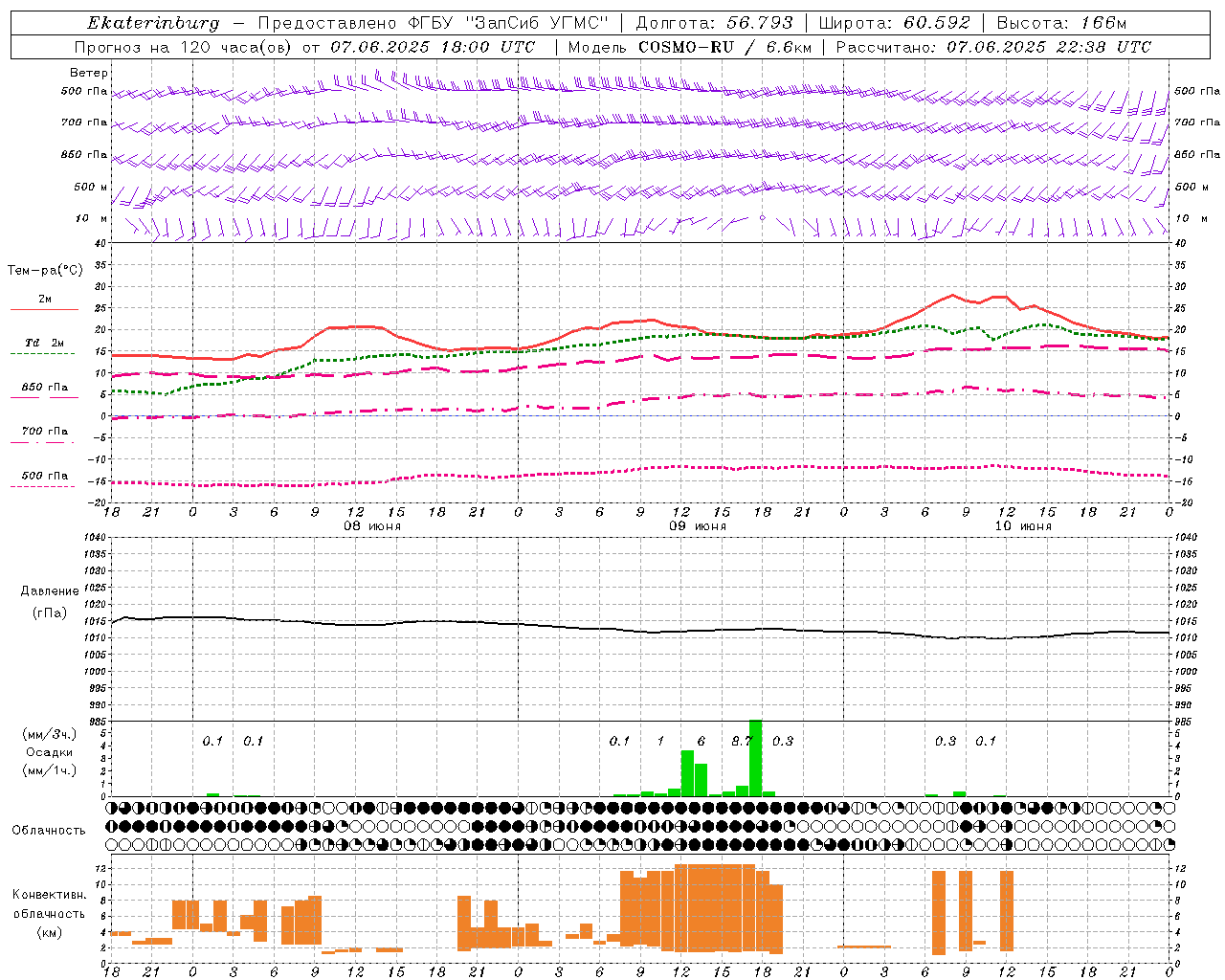Click the 'Конвективн.' convective cloud label
Screen dimensions: 1225x980
coord(50,895)
